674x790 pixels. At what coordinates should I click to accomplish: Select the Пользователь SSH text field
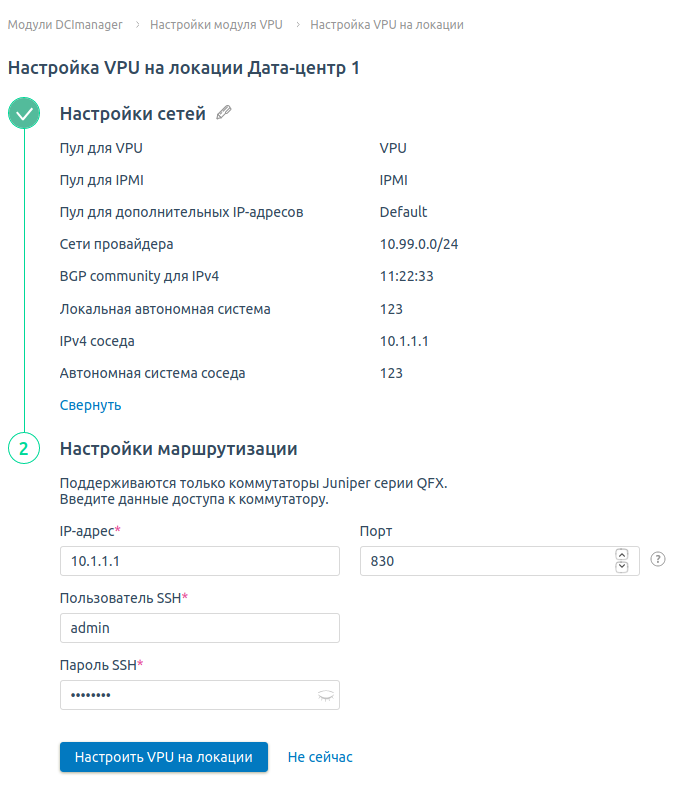199,628
